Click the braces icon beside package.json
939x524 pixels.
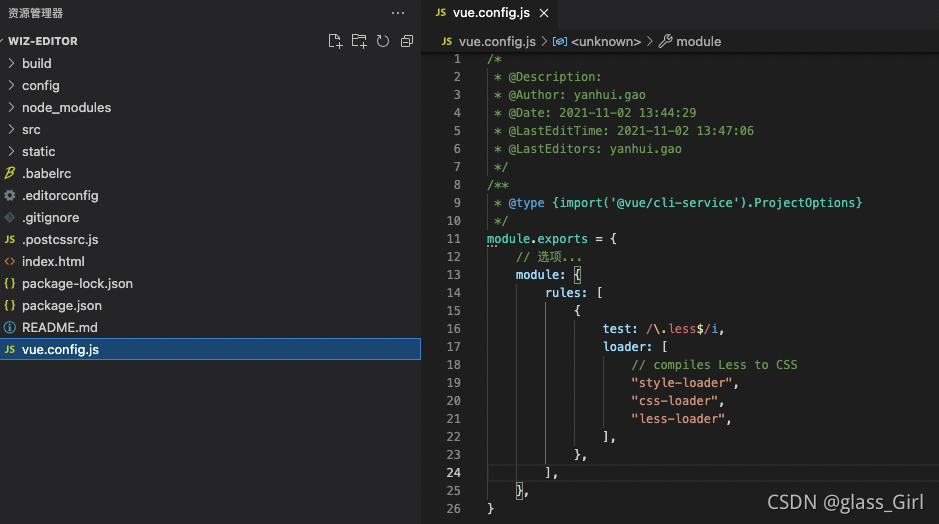pos(10,305)
